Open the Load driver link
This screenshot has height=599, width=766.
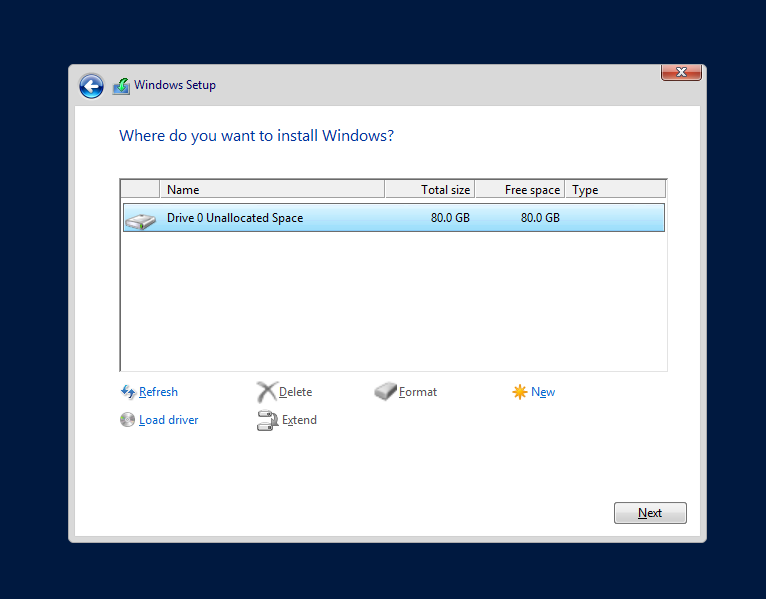[168, 420]
